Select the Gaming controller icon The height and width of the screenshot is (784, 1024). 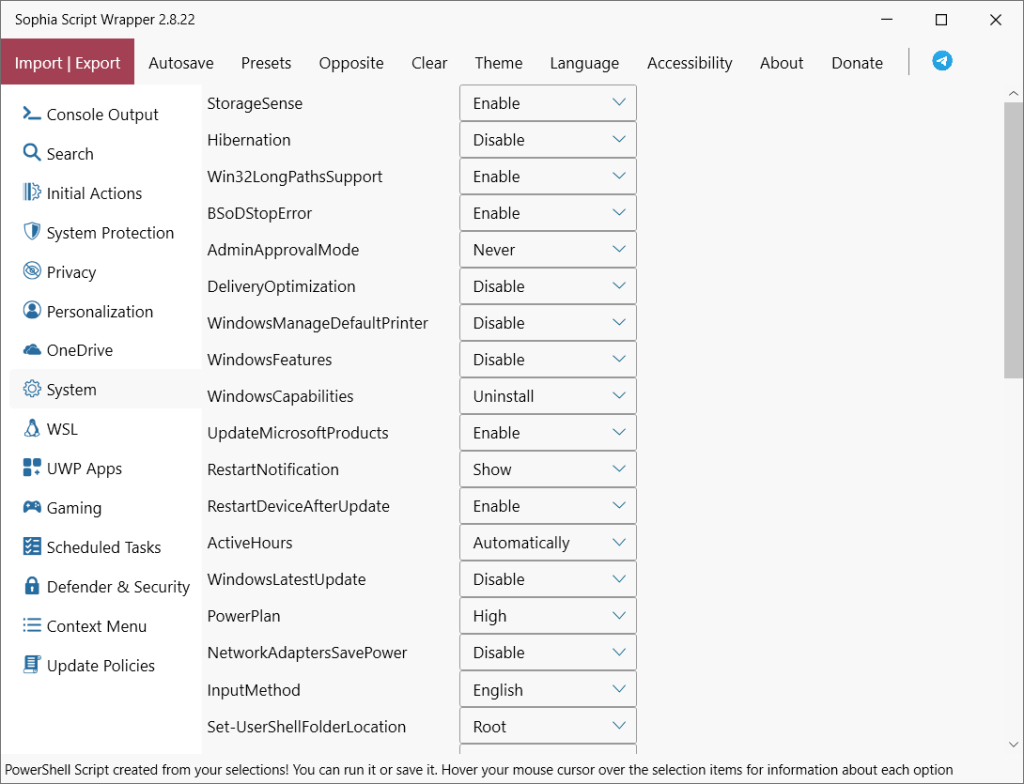pyautogui.click(x=31, y=508)
